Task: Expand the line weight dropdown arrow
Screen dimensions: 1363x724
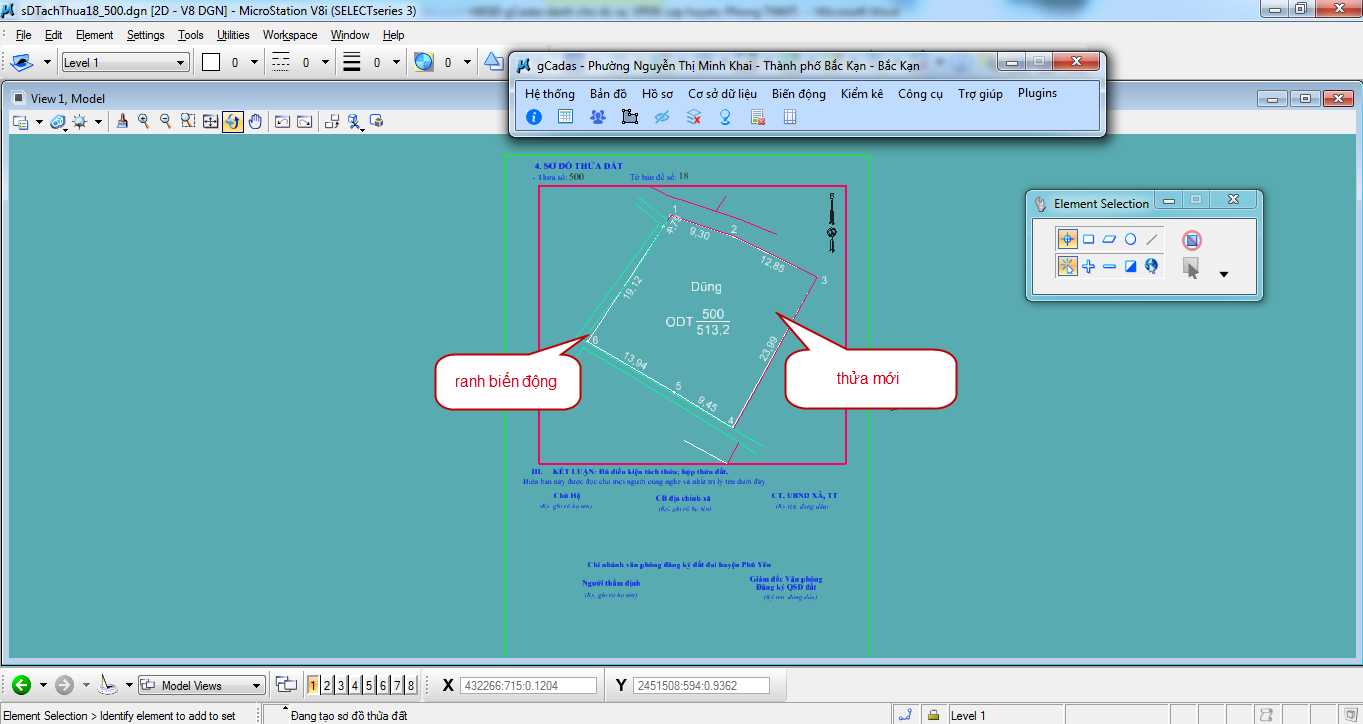Action: (x=396, y=63)
